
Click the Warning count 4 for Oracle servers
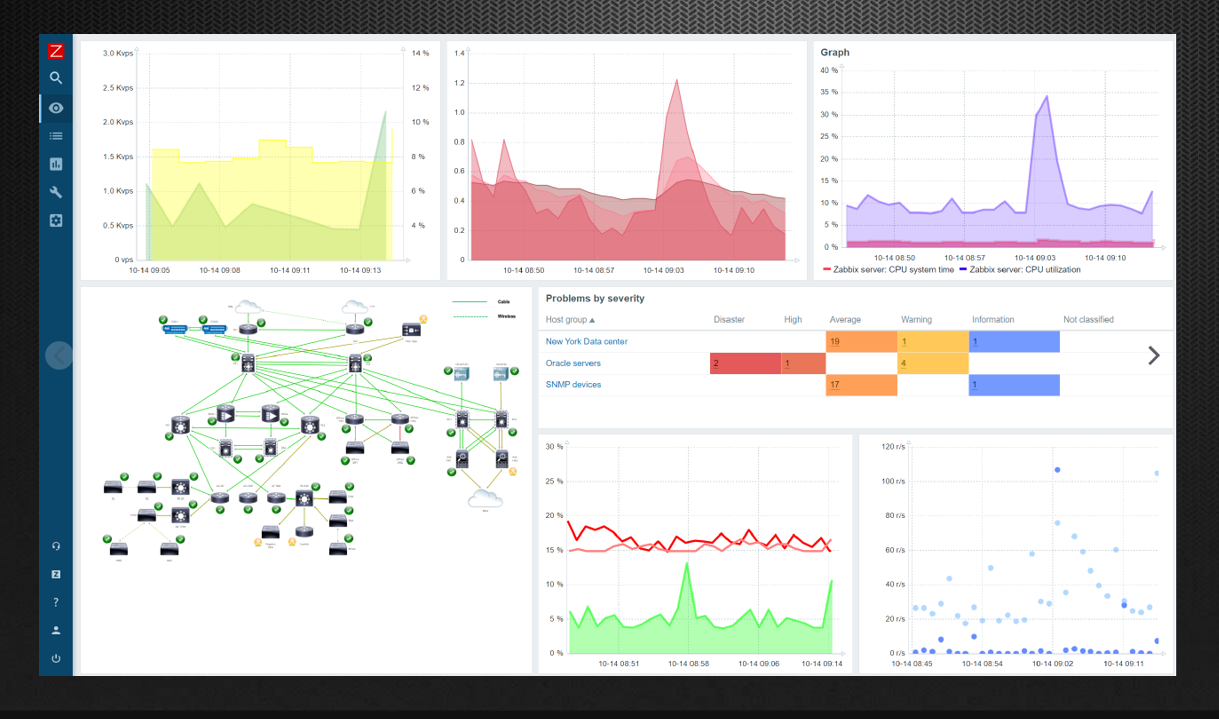click(932, 363)
